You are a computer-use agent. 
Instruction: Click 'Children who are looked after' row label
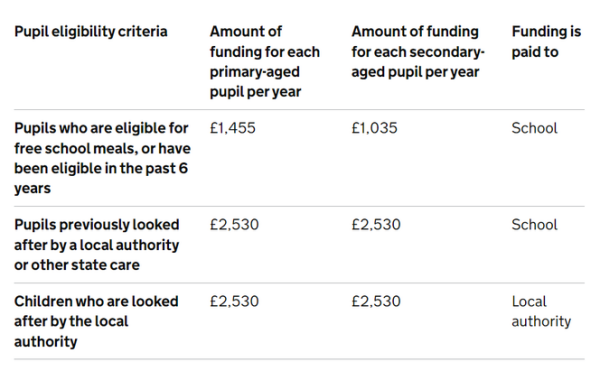96,321
